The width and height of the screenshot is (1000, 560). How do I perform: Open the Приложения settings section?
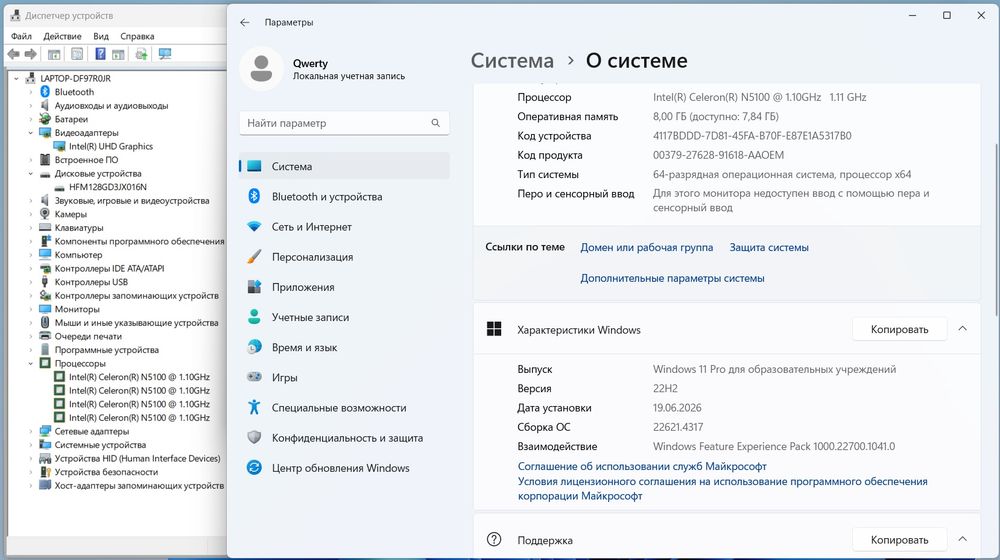click(344, 287)
